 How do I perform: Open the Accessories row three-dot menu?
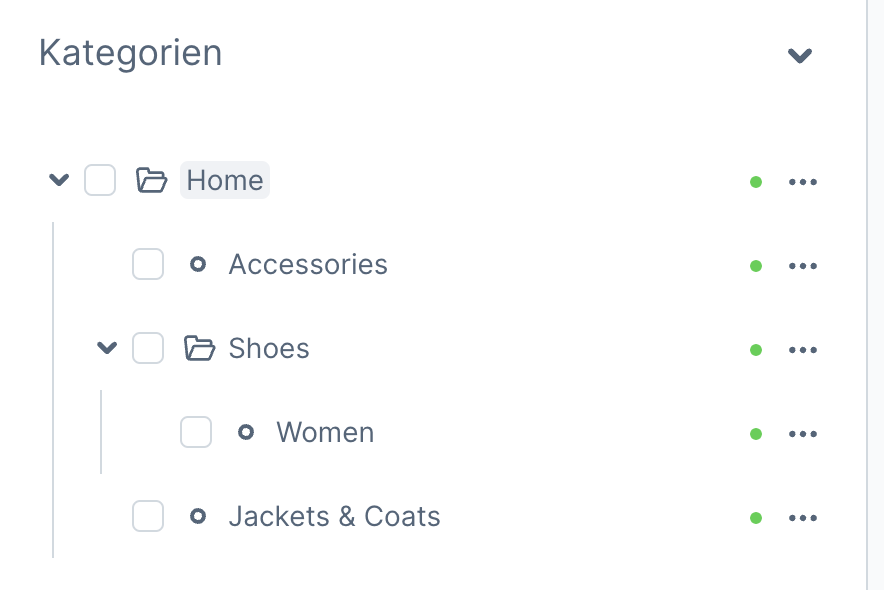[803, 266]
